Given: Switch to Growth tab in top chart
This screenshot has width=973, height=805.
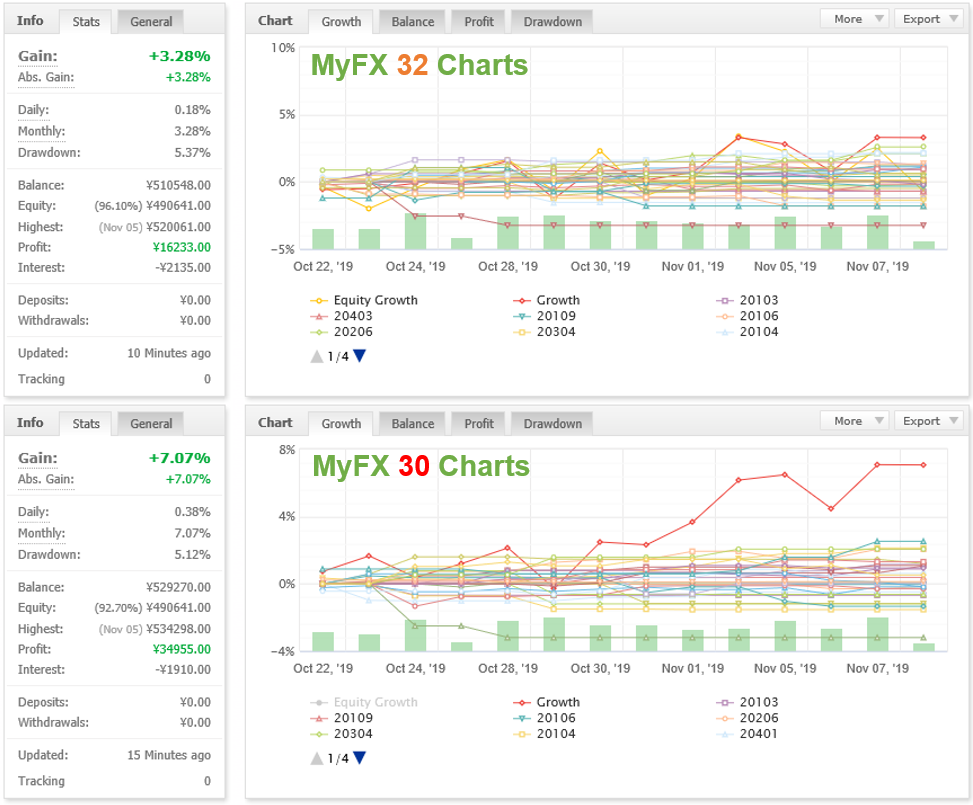Looking at the screenshot, I should click(x=341, y=22).
